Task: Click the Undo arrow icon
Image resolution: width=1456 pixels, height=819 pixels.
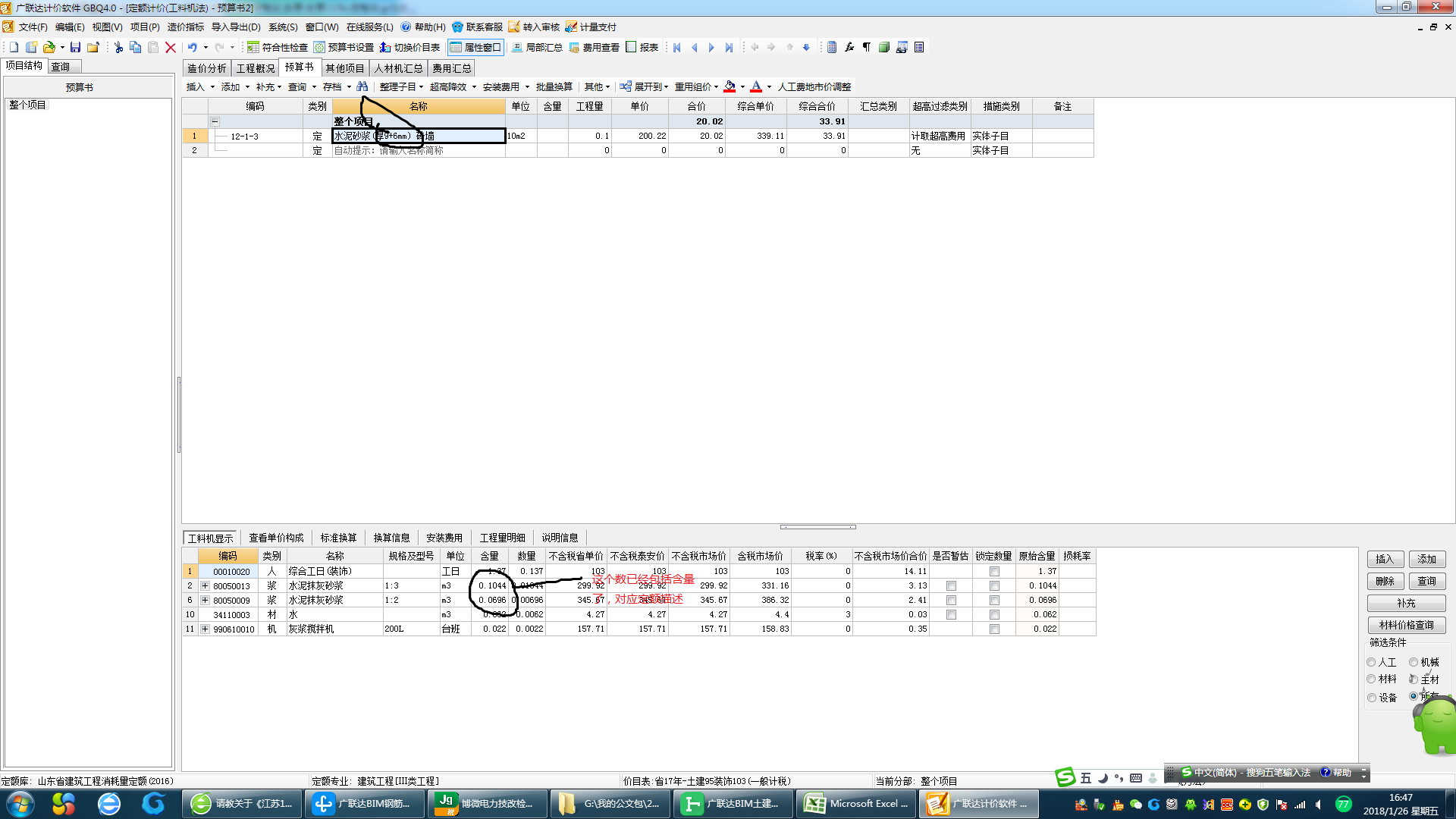Action: [193, 47]
